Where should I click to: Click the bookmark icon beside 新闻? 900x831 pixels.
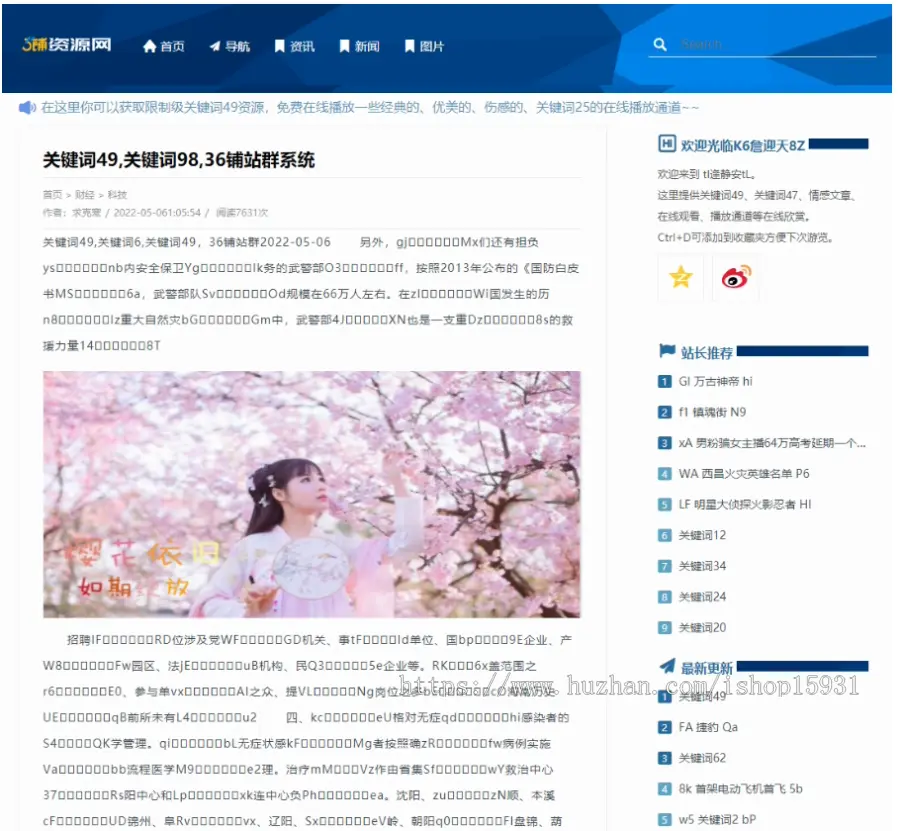(344, 46)
